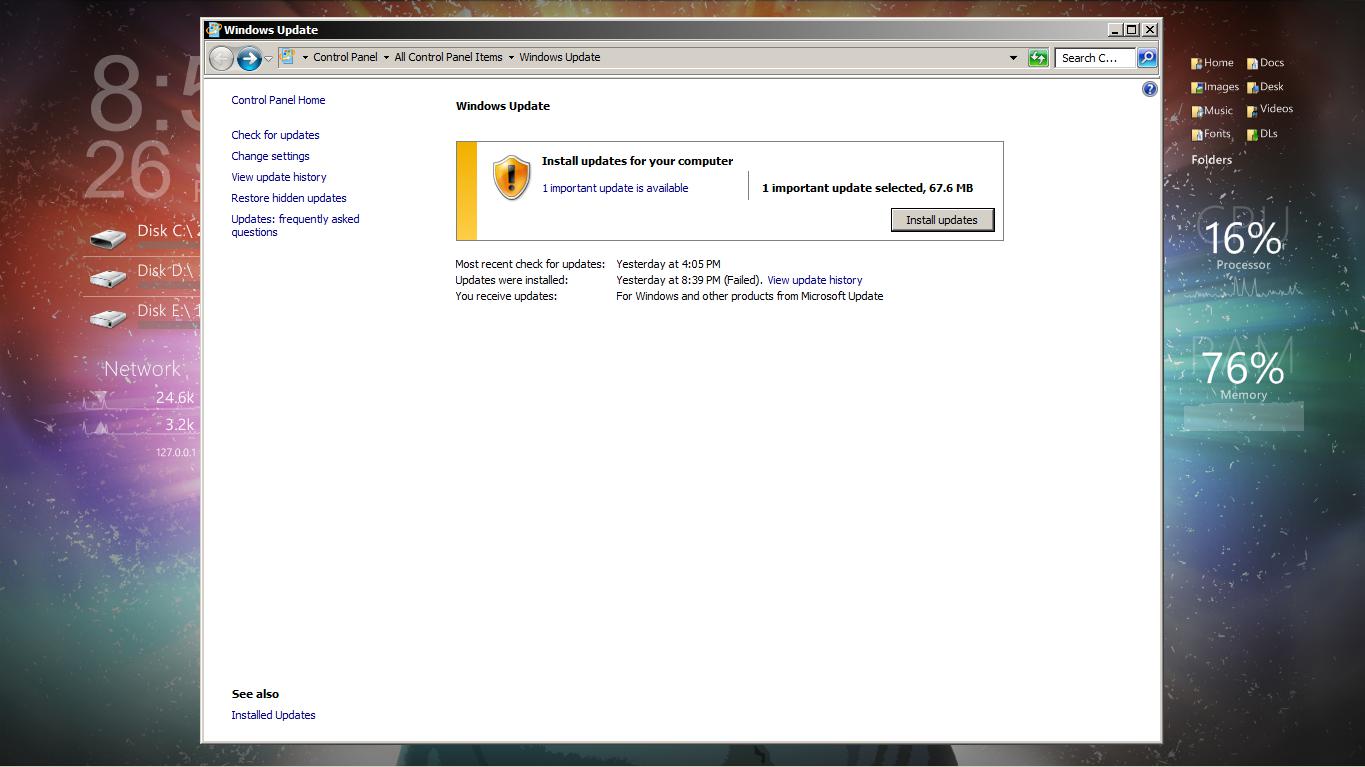Expand dropdown arrow after Control Panel breadcrumb

point(386,58)
